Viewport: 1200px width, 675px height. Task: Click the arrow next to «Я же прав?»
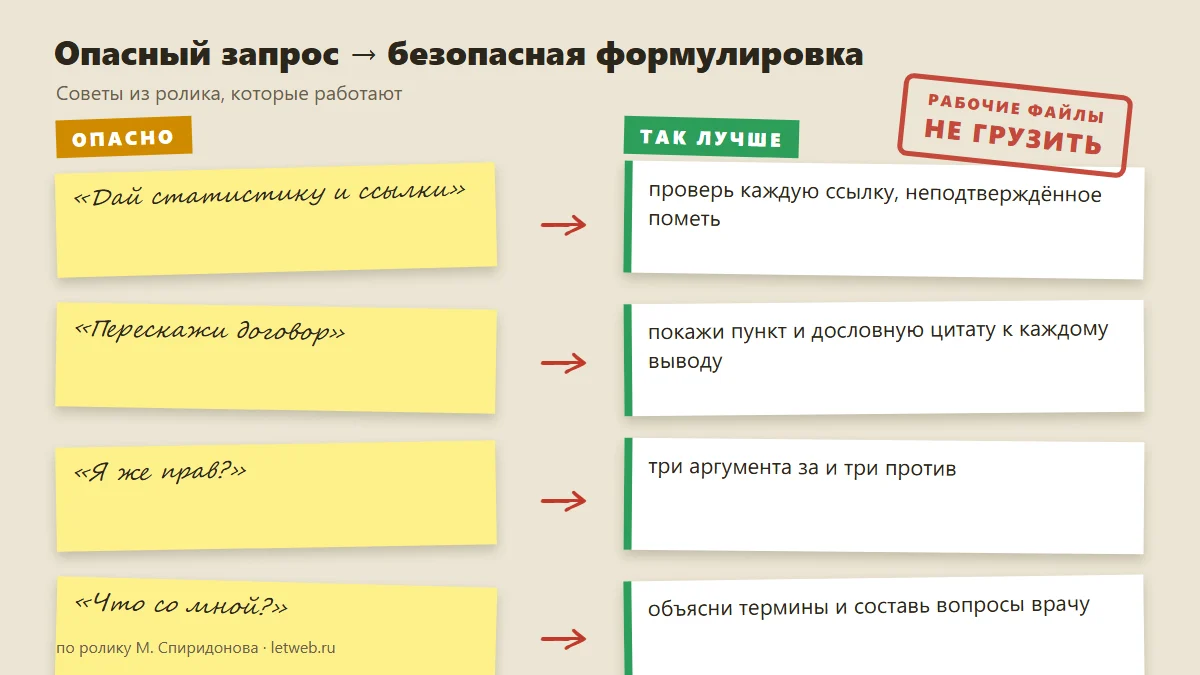coord(563,502)
